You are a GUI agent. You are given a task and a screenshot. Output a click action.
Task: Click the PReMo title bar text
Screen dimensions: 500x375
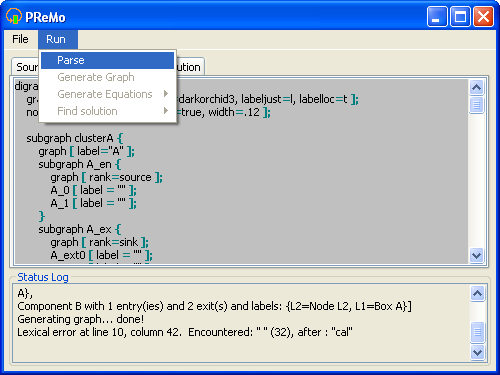[x=45, y=17]
